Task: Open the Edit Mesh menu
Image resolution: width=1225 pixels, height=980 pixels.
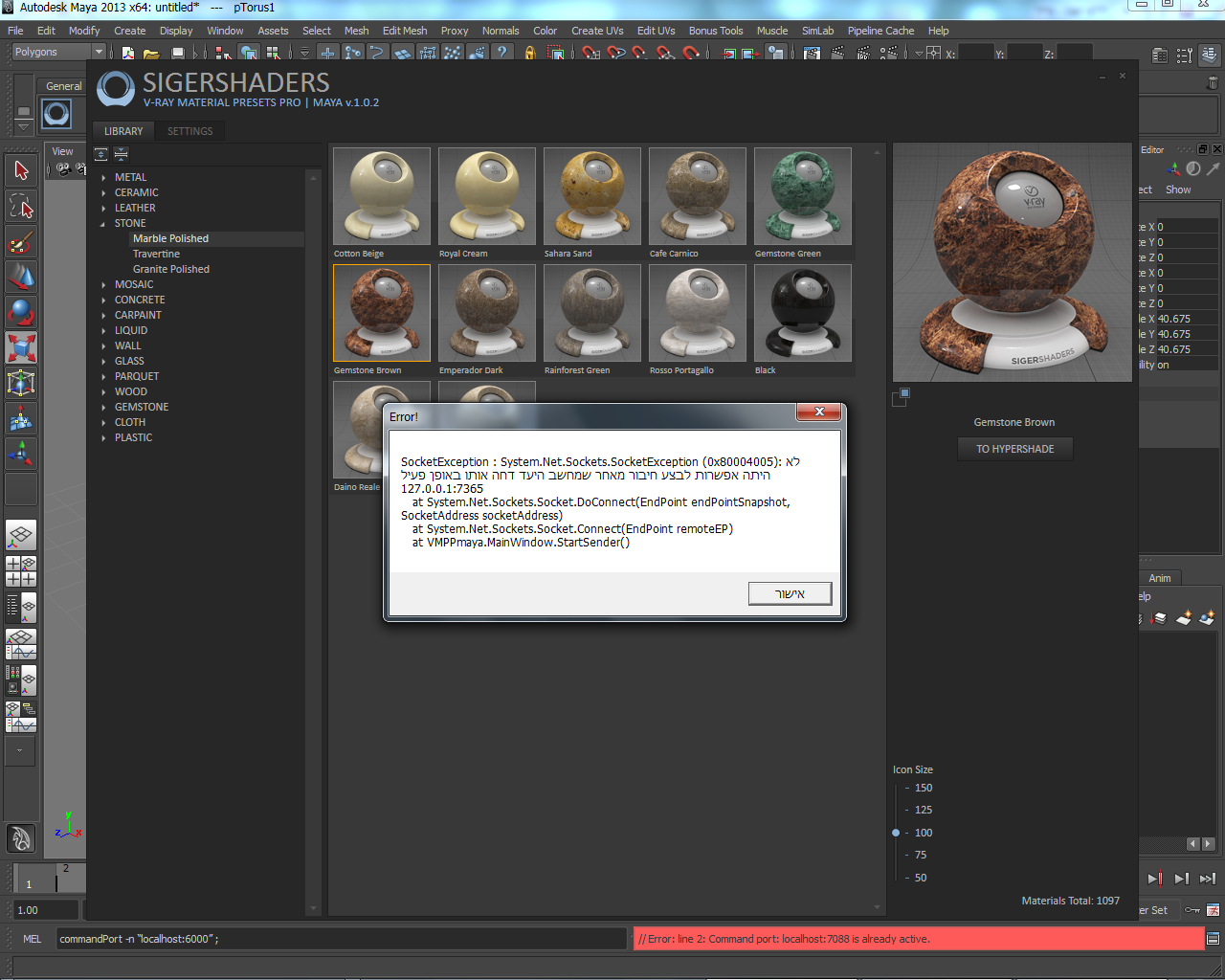Action: pyautogui.click(x=405, y=31)
